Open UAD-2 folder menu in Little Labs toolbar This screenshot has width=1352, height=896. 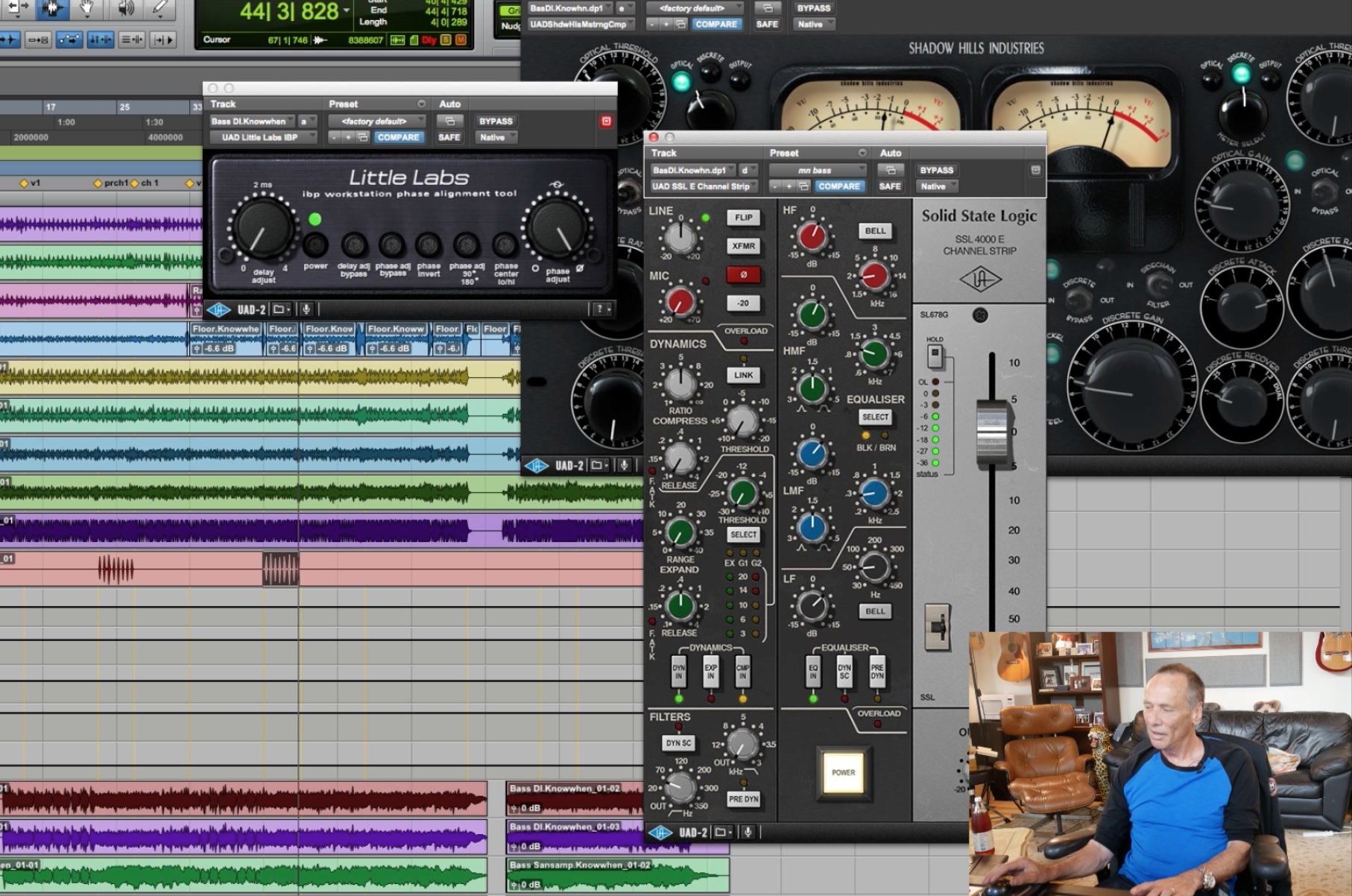pos(281,309)
